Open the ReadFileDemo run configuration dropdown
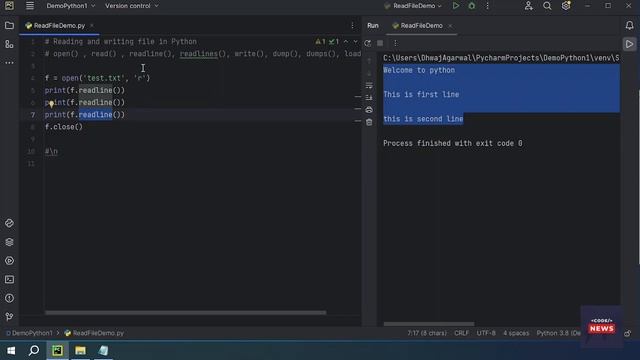The image size is (640, 360). pyautogui.click(x=413, y=6)
